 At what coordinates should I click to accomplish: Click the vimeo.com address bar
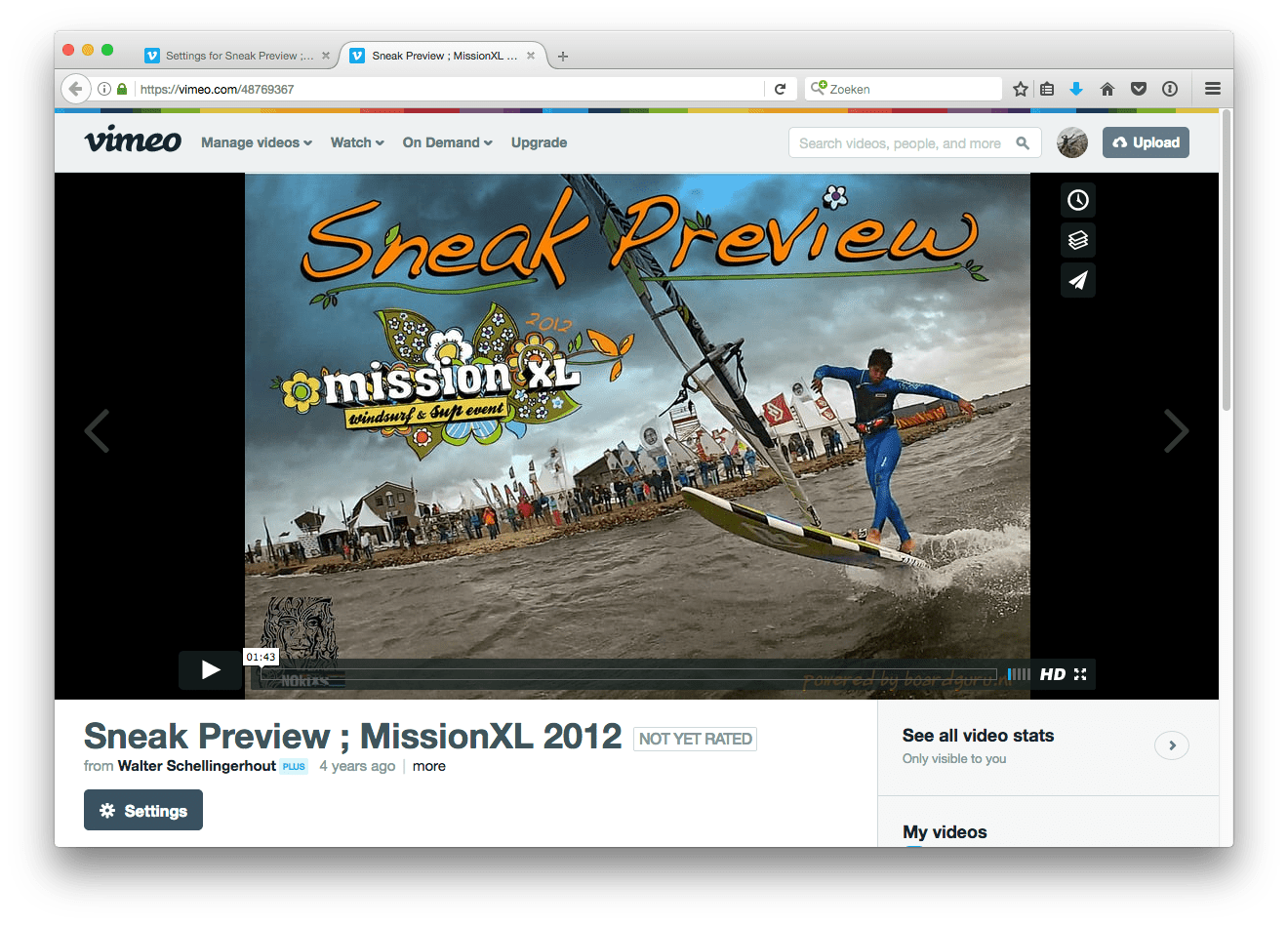pos(449,89)
